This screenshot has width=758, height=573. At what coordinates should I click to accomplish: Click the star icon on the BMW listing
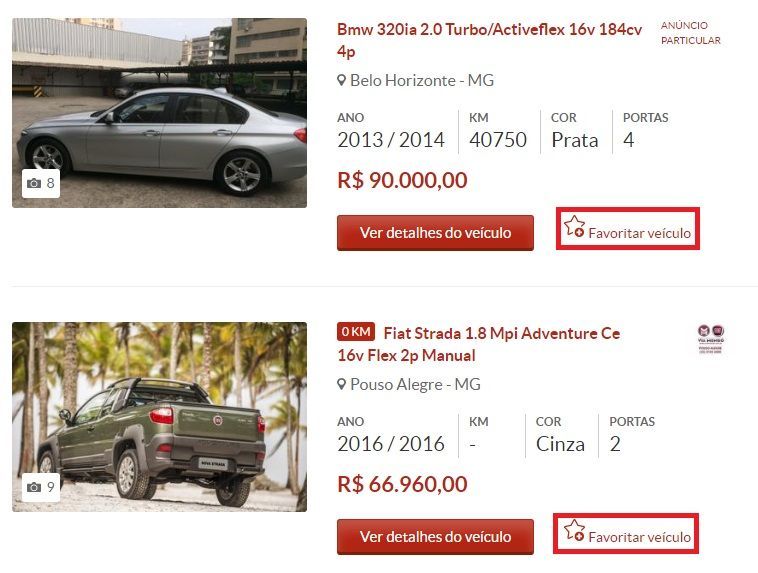point(574,226)
